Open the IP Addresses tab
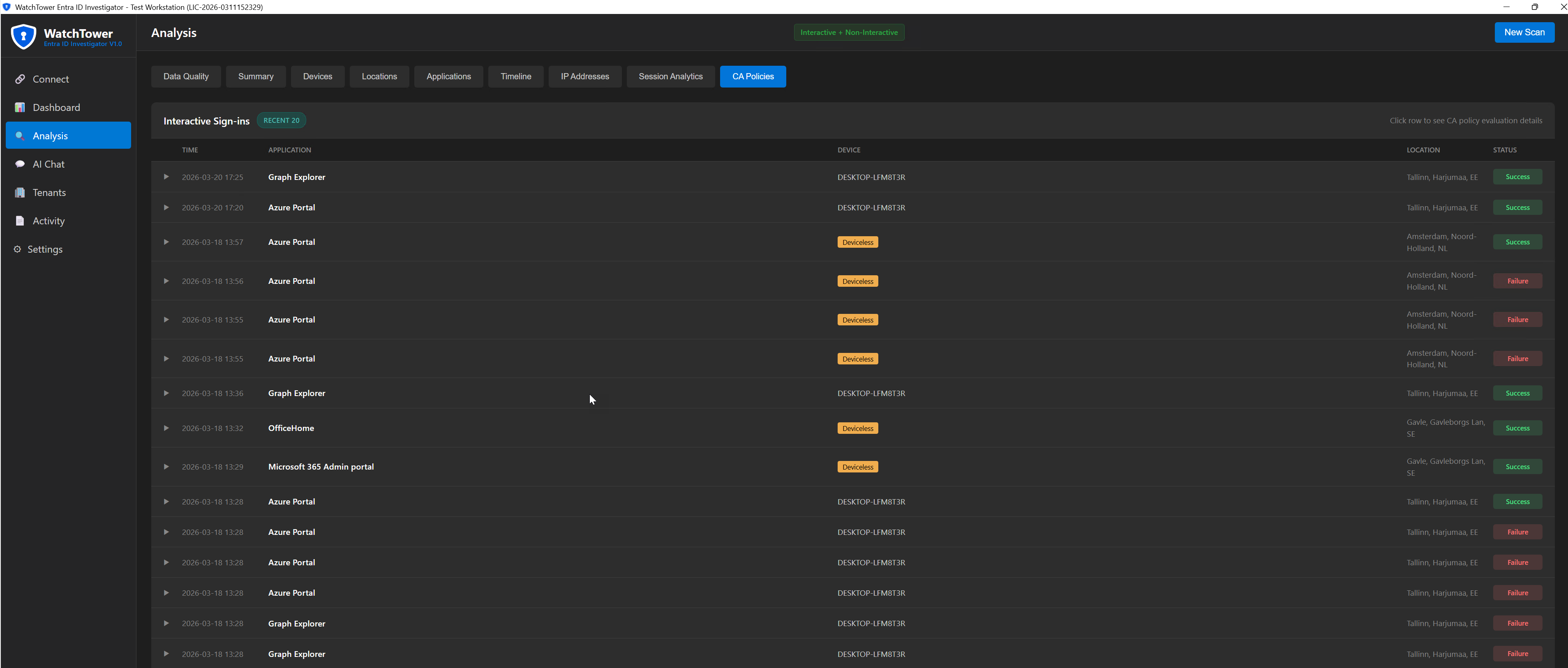Image resolution: width=1568 pixels, height=668 pixels. 585,76
